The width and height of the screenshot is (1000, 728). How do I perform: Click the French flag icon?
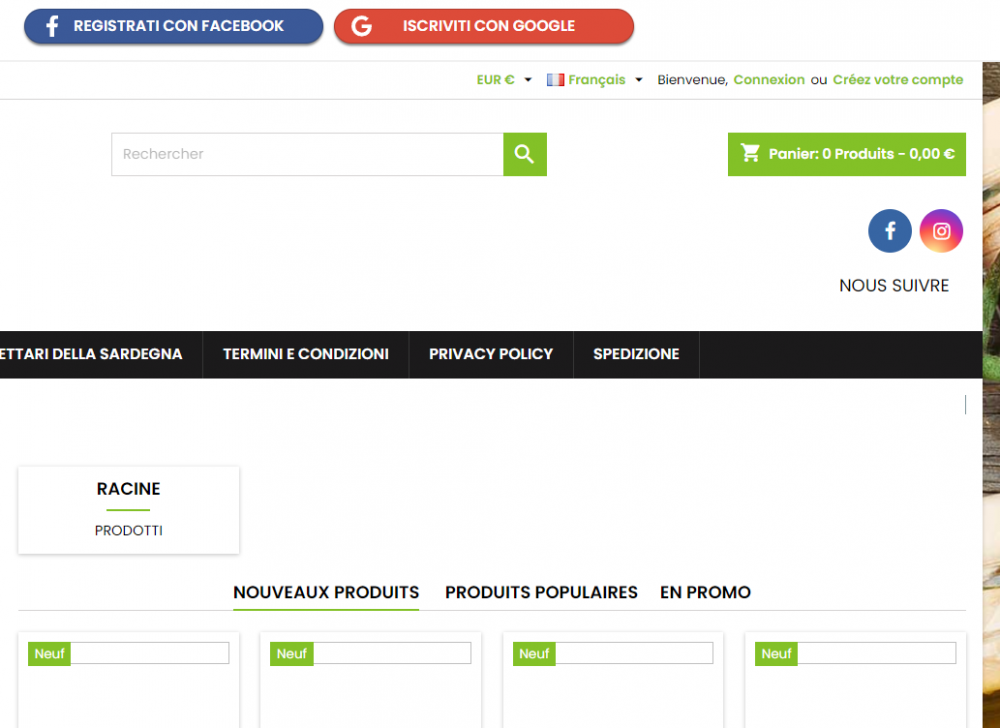pyautogui.click(x=555, y=79)
